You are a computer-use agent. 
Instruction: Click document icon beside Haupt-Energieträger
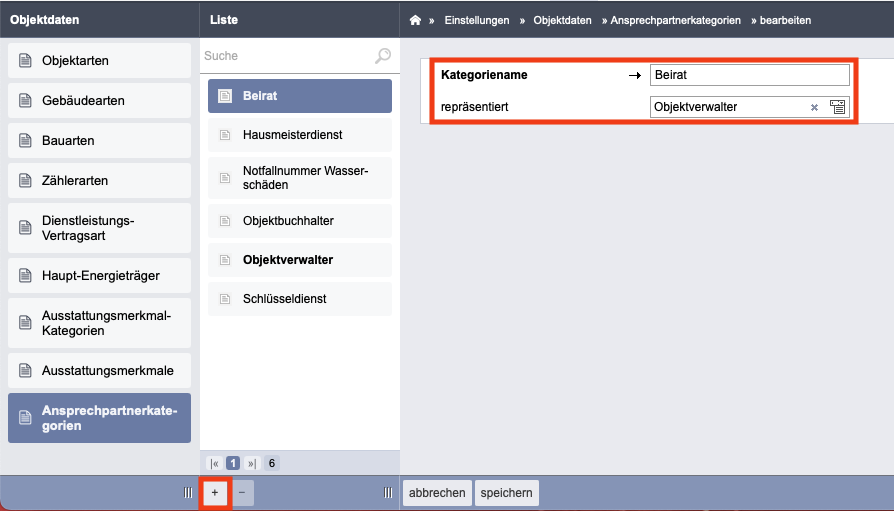point(25,275)
